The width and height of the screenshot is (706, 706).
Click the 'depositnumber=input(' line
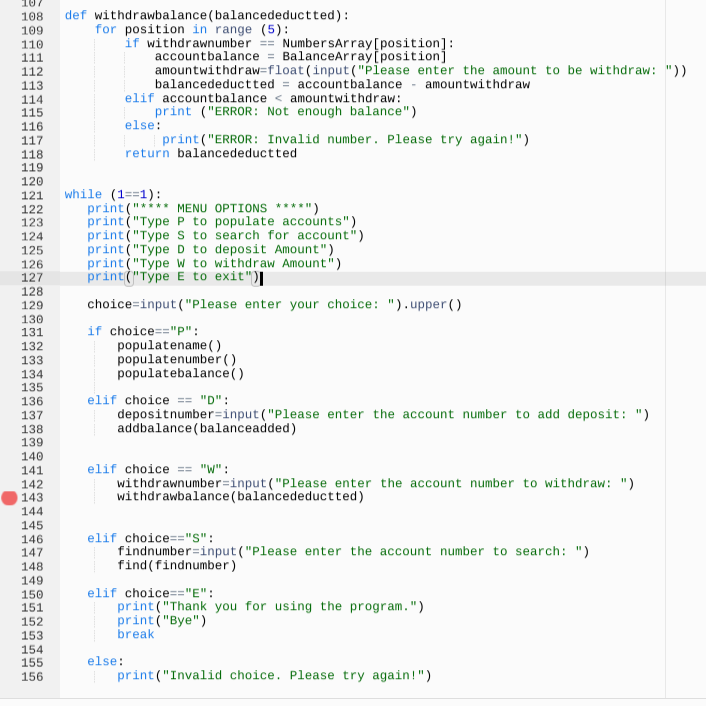[383, 414]
